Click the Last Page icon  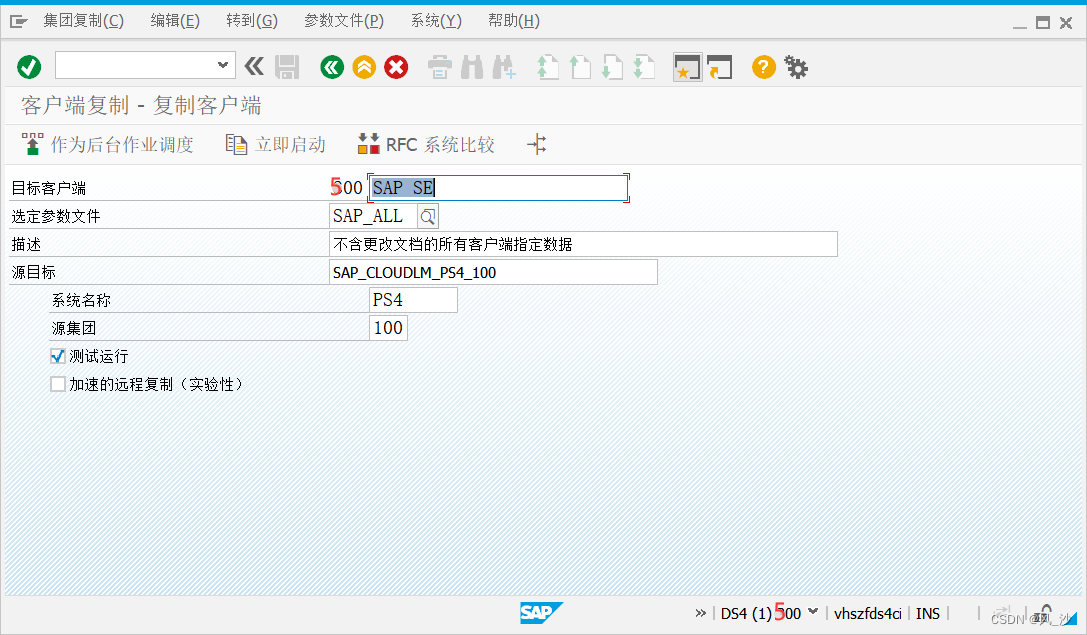point(644,67)
